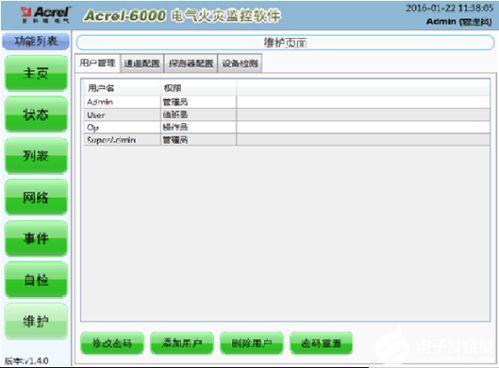
Task: Click the 删除用户 delete user button
Action: tap(252, 343)
